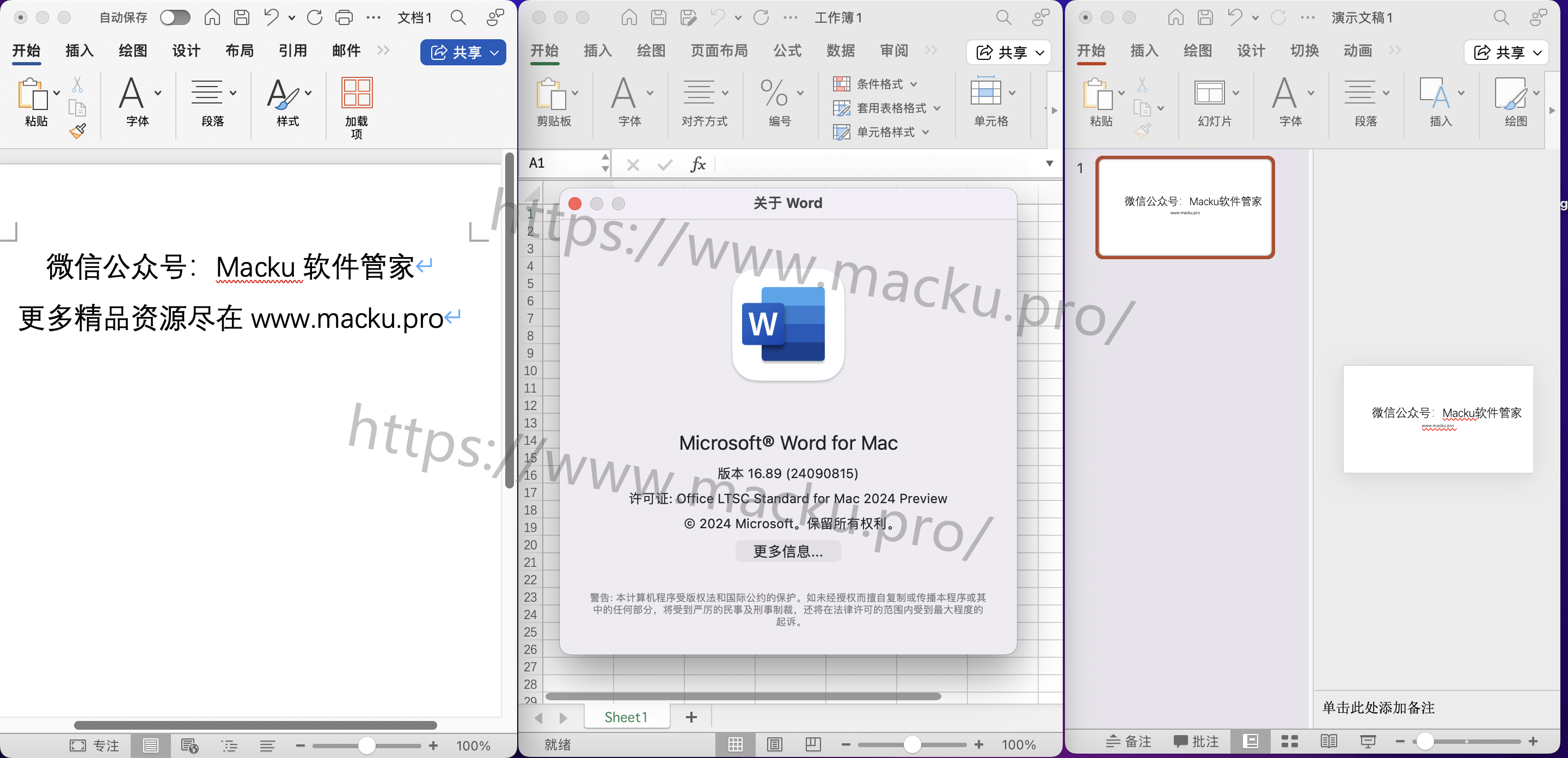Switch to Slide Sorter view in PowerPoint
Viewport: 1568px width, 758px height.
[x=1289, y=741]
